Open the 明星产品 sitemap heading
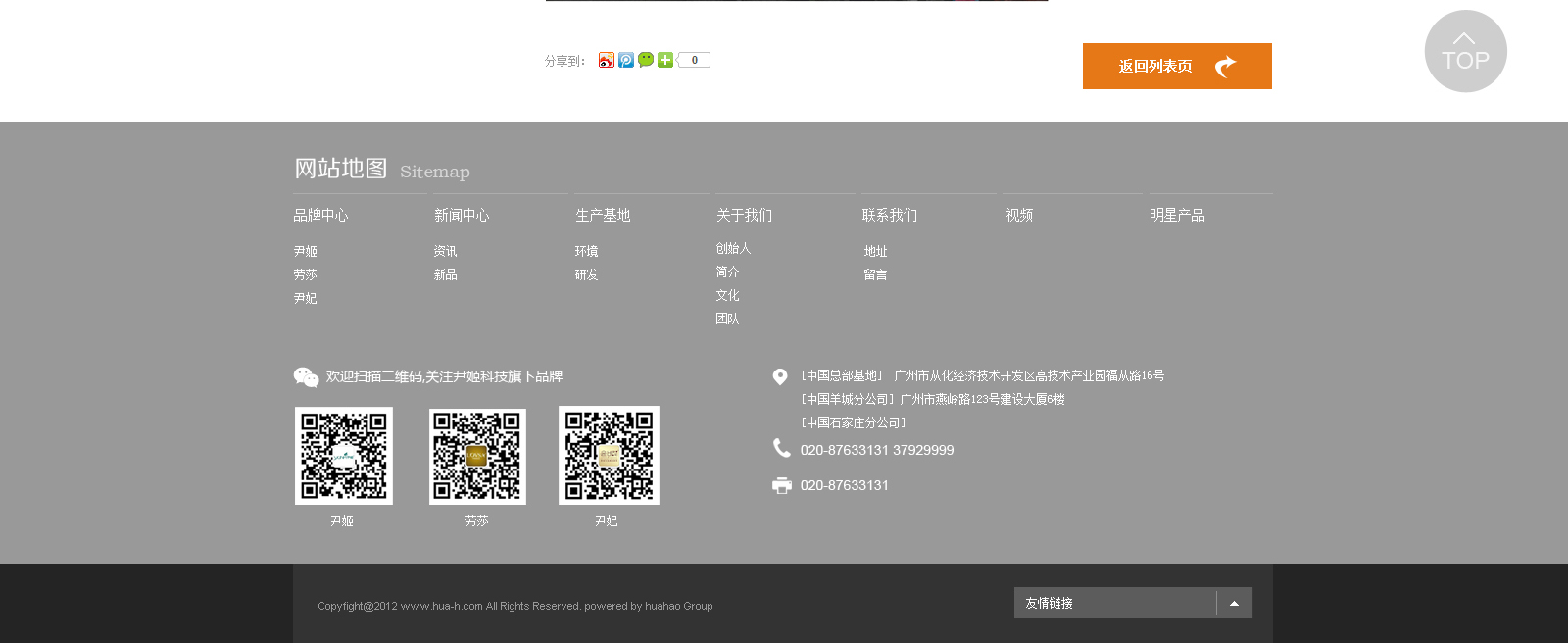Screen dimensions: 1568x643 point(1177,215)
